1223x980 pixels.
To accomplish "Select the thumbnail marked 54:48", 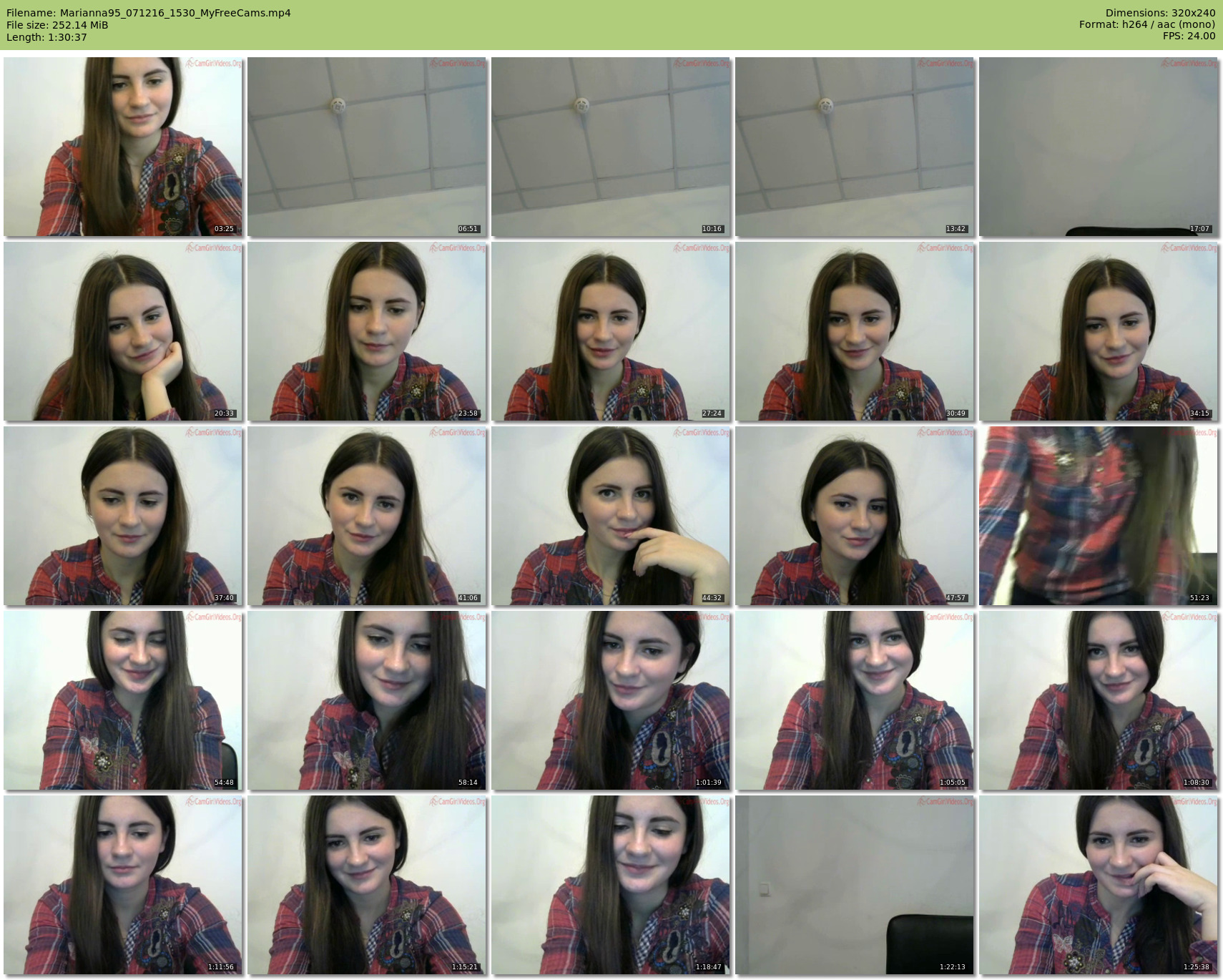I will pos(123,700).
